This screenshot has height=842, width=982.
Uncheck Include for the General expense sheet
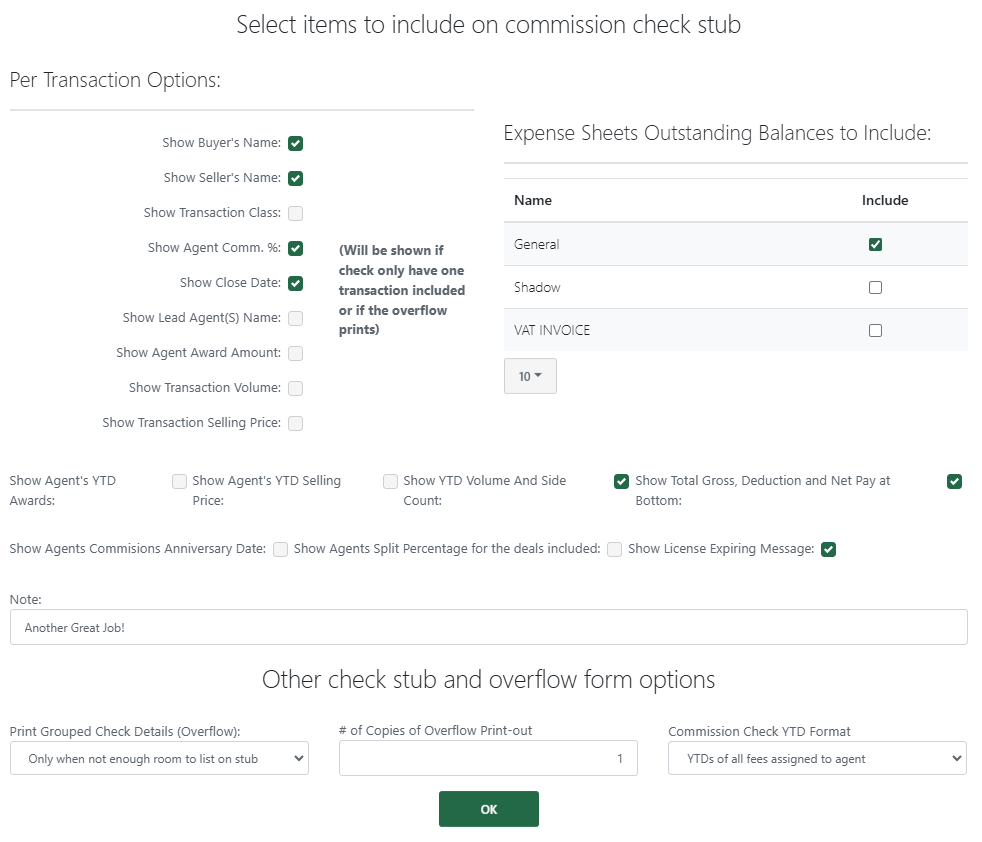875,243
